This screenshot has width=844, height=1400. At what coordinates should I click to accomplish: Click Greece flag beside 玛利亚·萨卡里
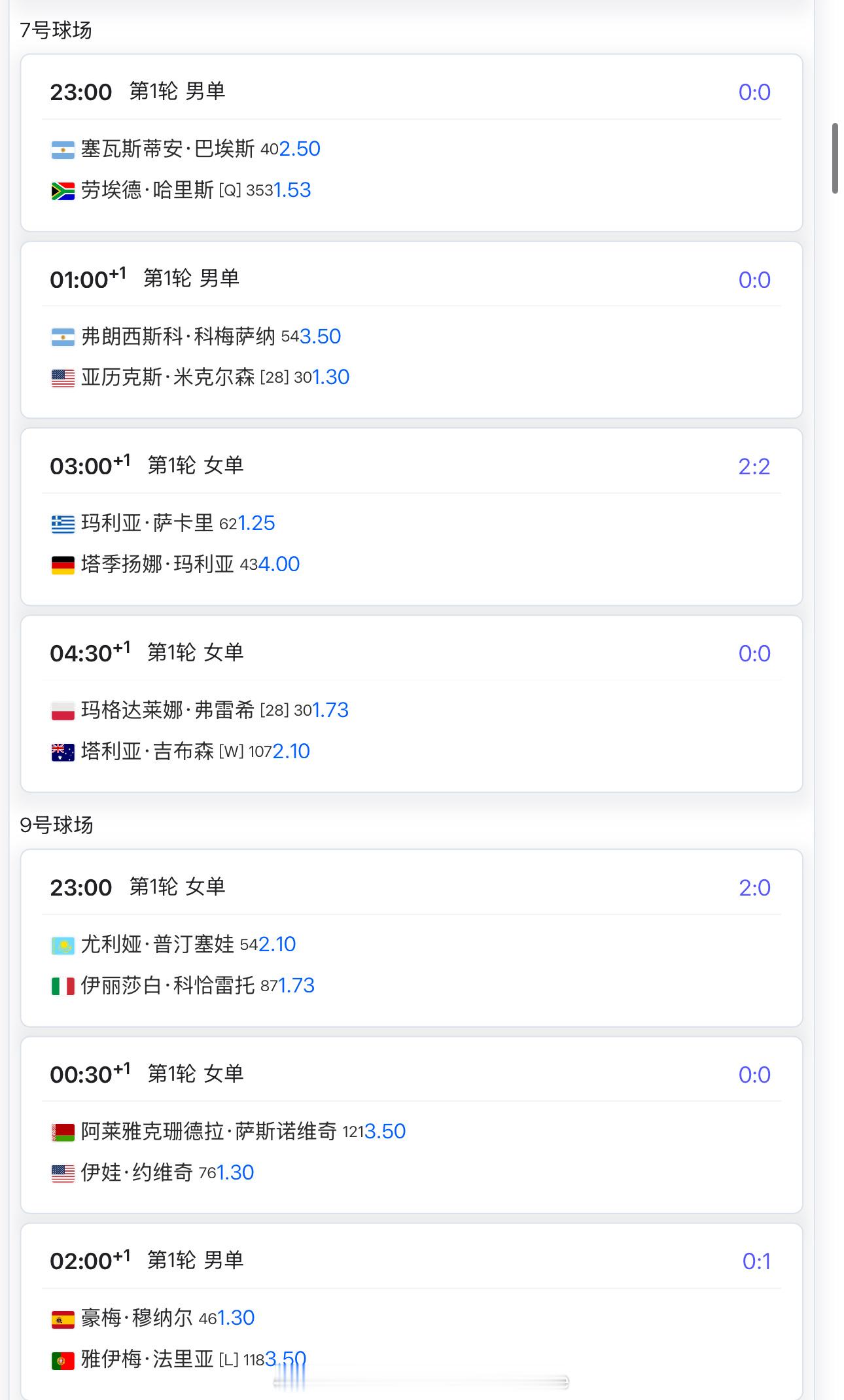coord(63,524)
